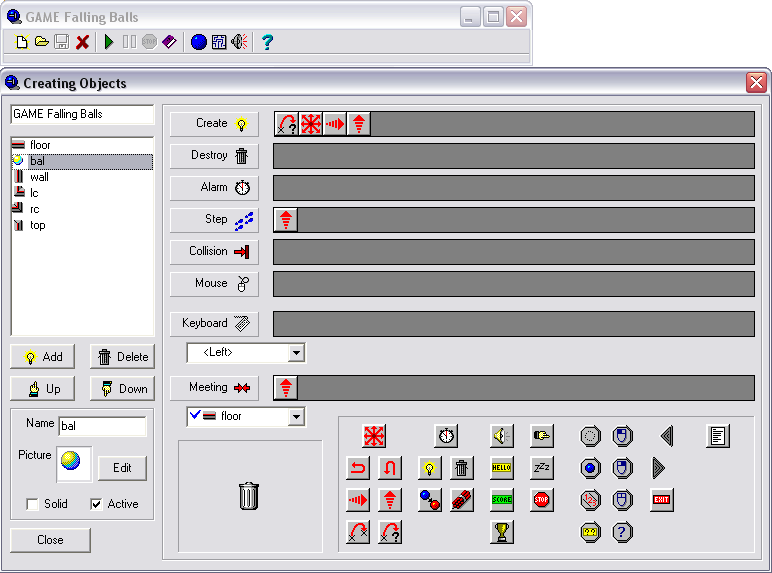
Task: Click eight-direction move action in Create event row
Action: click(311, 124)
